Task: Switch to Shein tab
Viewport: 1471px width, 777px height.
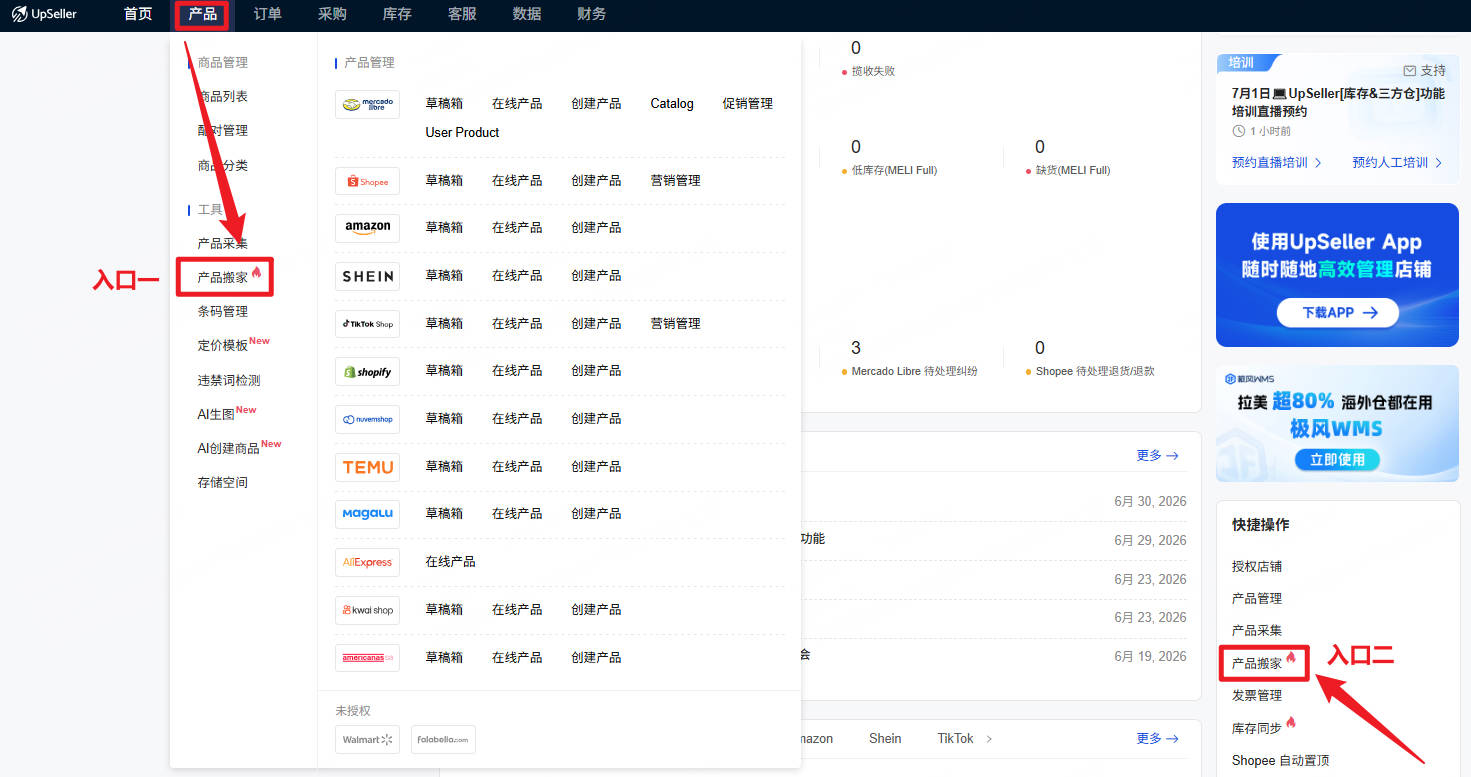Action: pyautogui.click(x=885, y=738)
